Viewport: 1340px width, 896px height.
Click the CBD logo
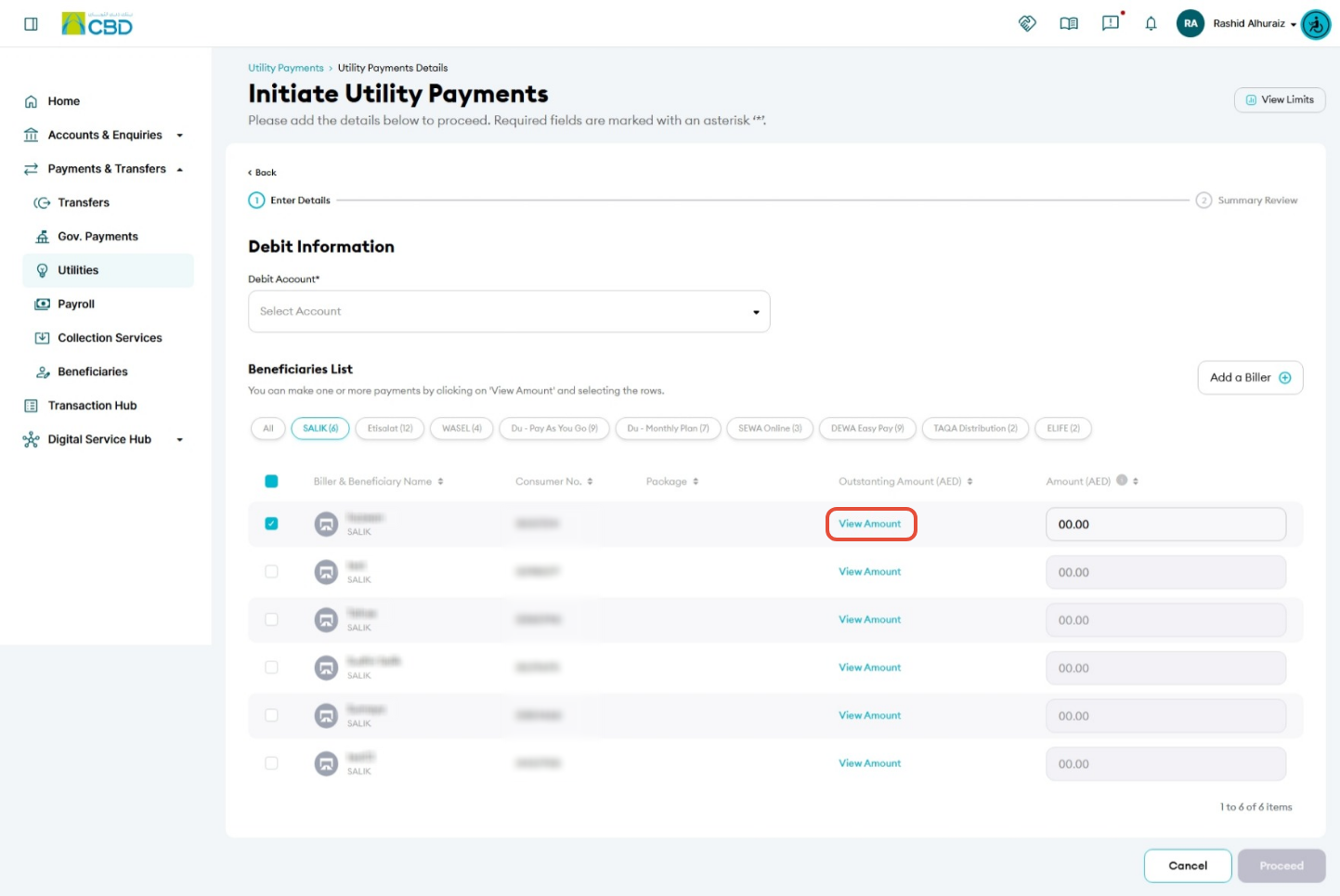[x=97, y=23]
